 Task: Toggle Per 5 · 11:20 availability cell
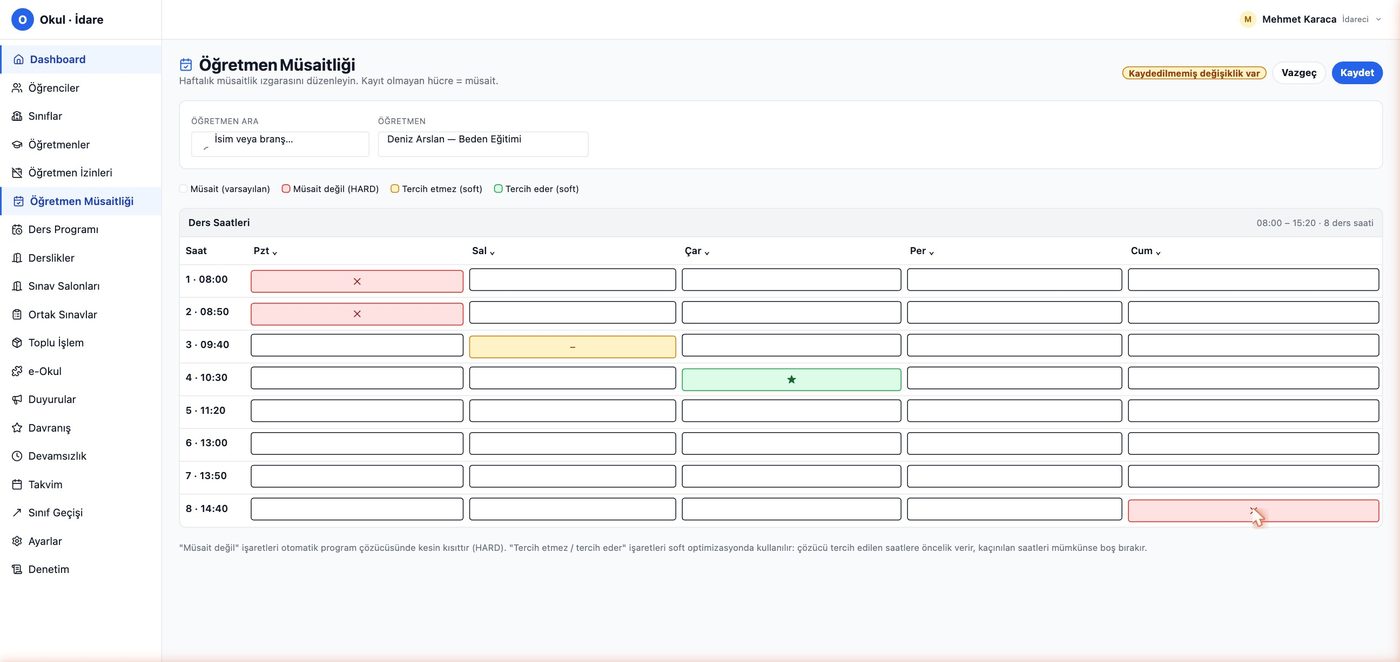pos(1015,412)
